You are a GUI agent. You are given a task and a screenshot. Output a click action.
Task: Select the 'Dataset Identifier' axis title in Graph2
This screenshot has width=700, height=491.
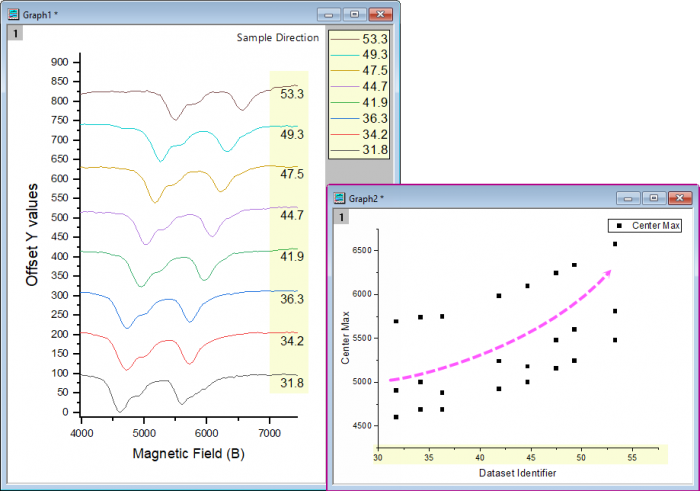pyautogui.click(x=517, y=473)
